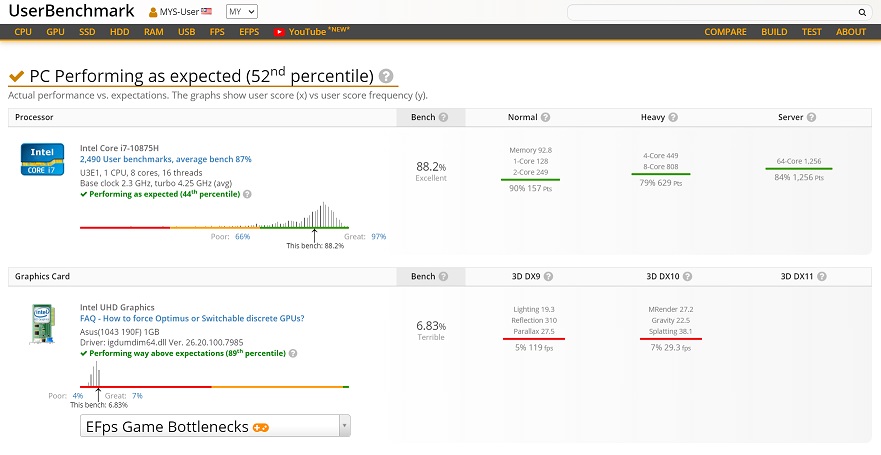
Task: Open FAQ on forcing Optimus discrete GPUs
Action: point(192,318)
